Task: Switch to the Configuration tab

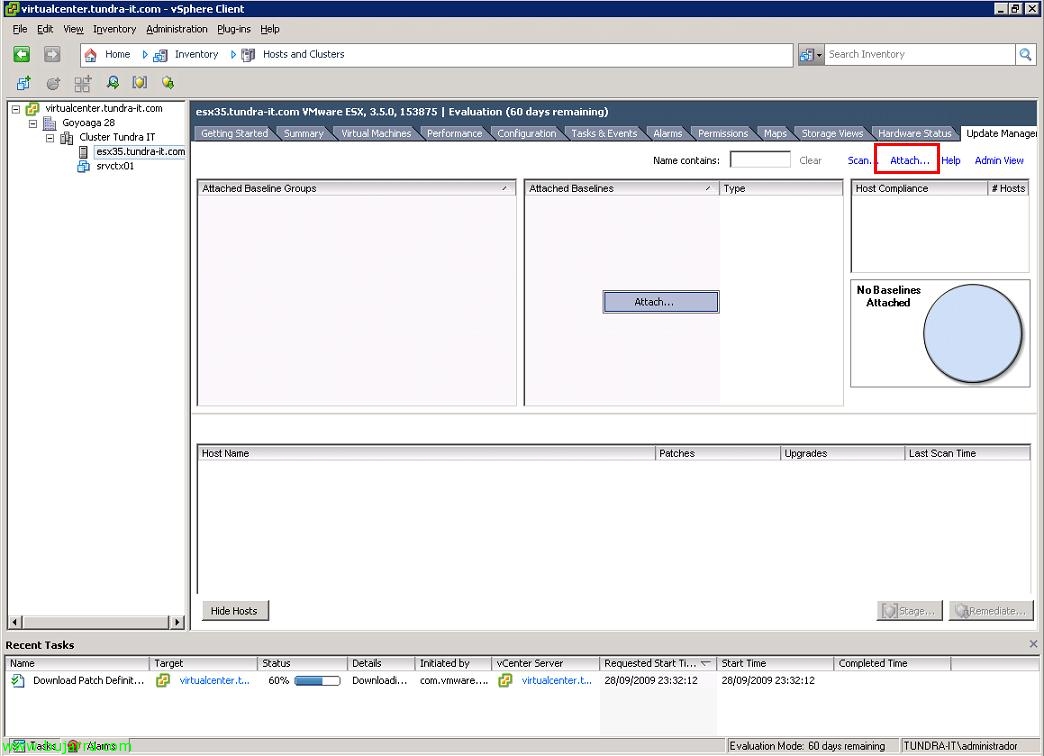Action: (x=527, y=134)
